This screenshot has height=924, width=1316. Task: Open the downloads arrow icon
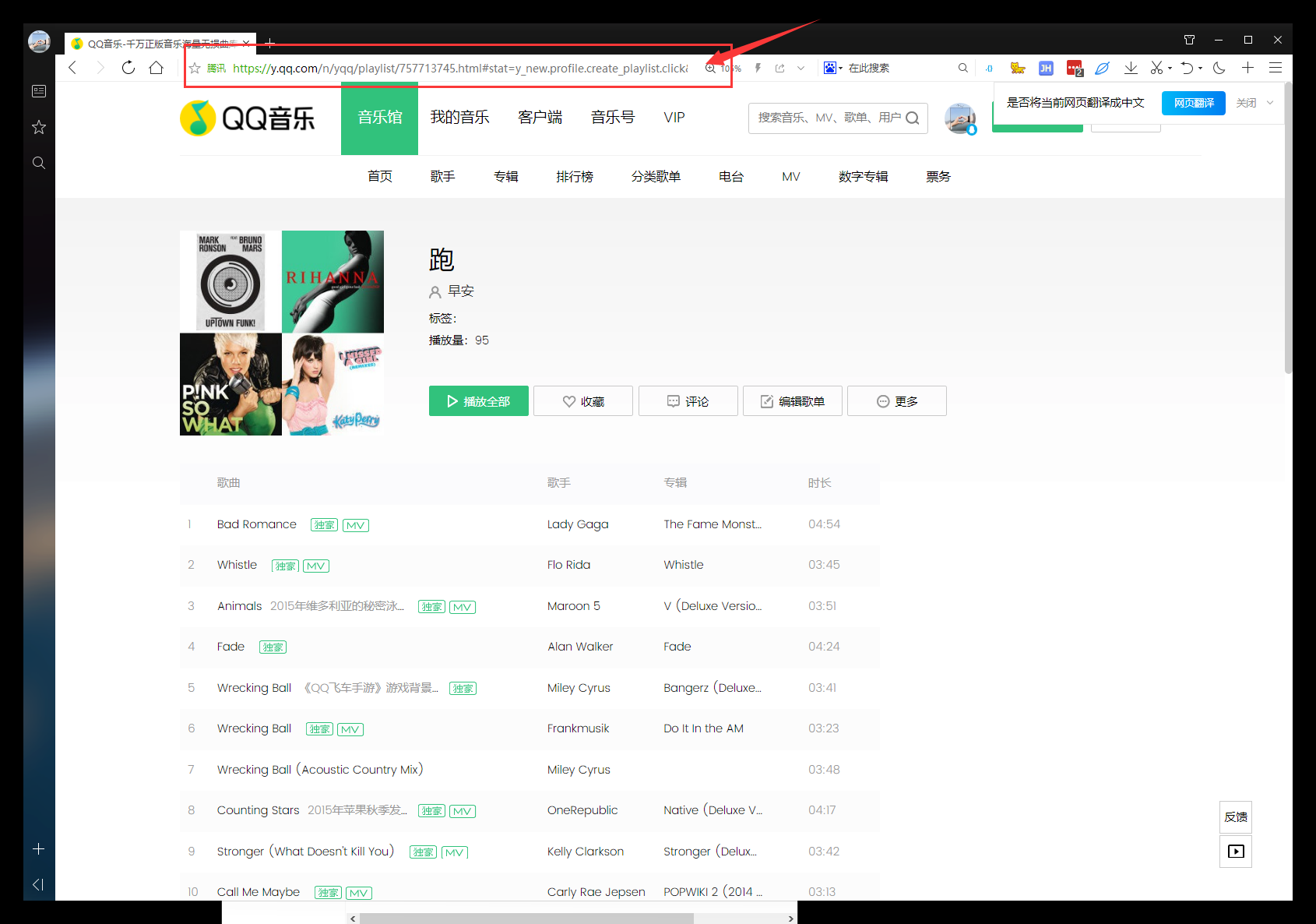(1131, 69)
